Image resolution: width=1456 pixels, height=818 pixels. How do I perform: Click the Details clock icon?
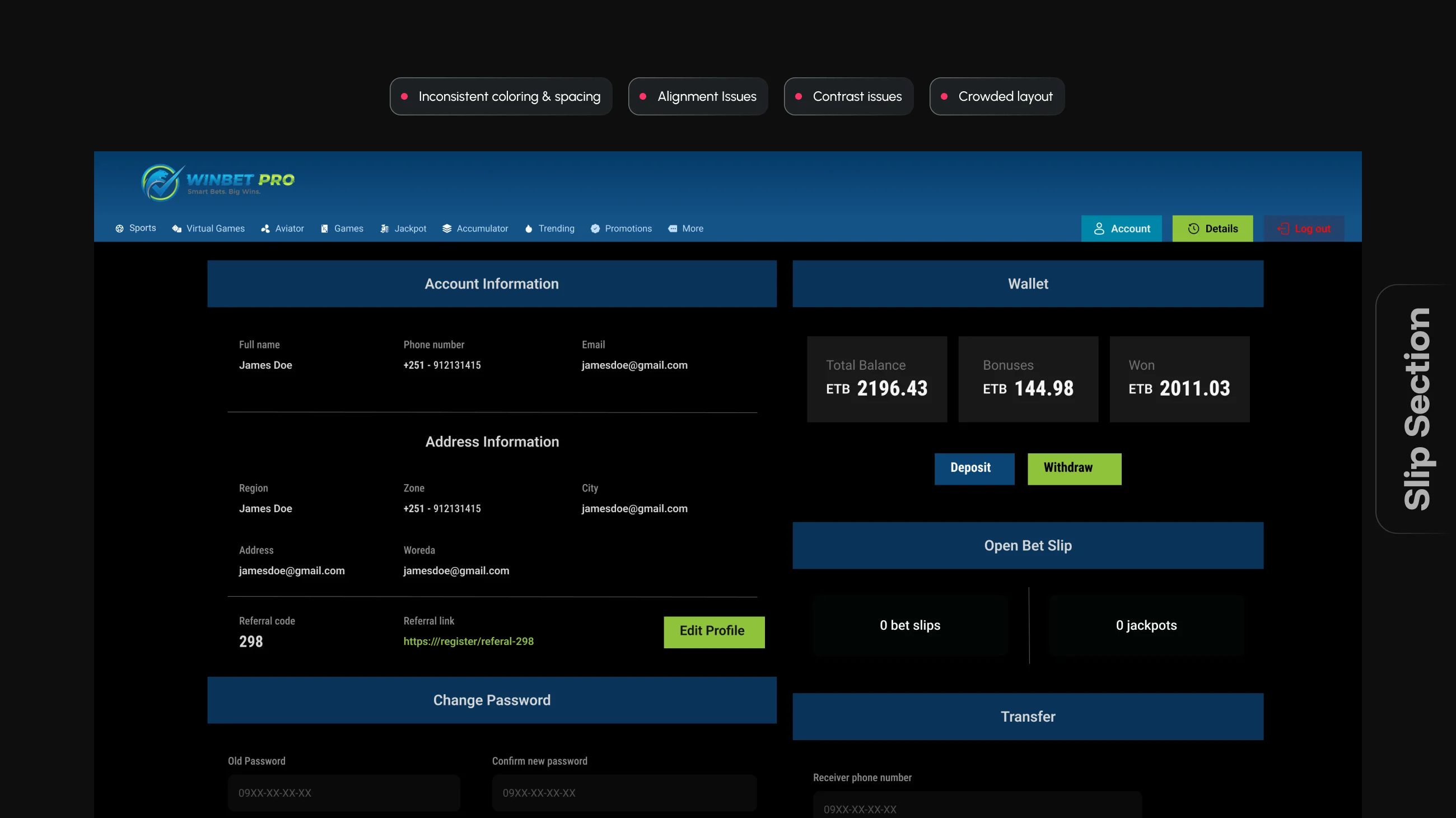1193,229
